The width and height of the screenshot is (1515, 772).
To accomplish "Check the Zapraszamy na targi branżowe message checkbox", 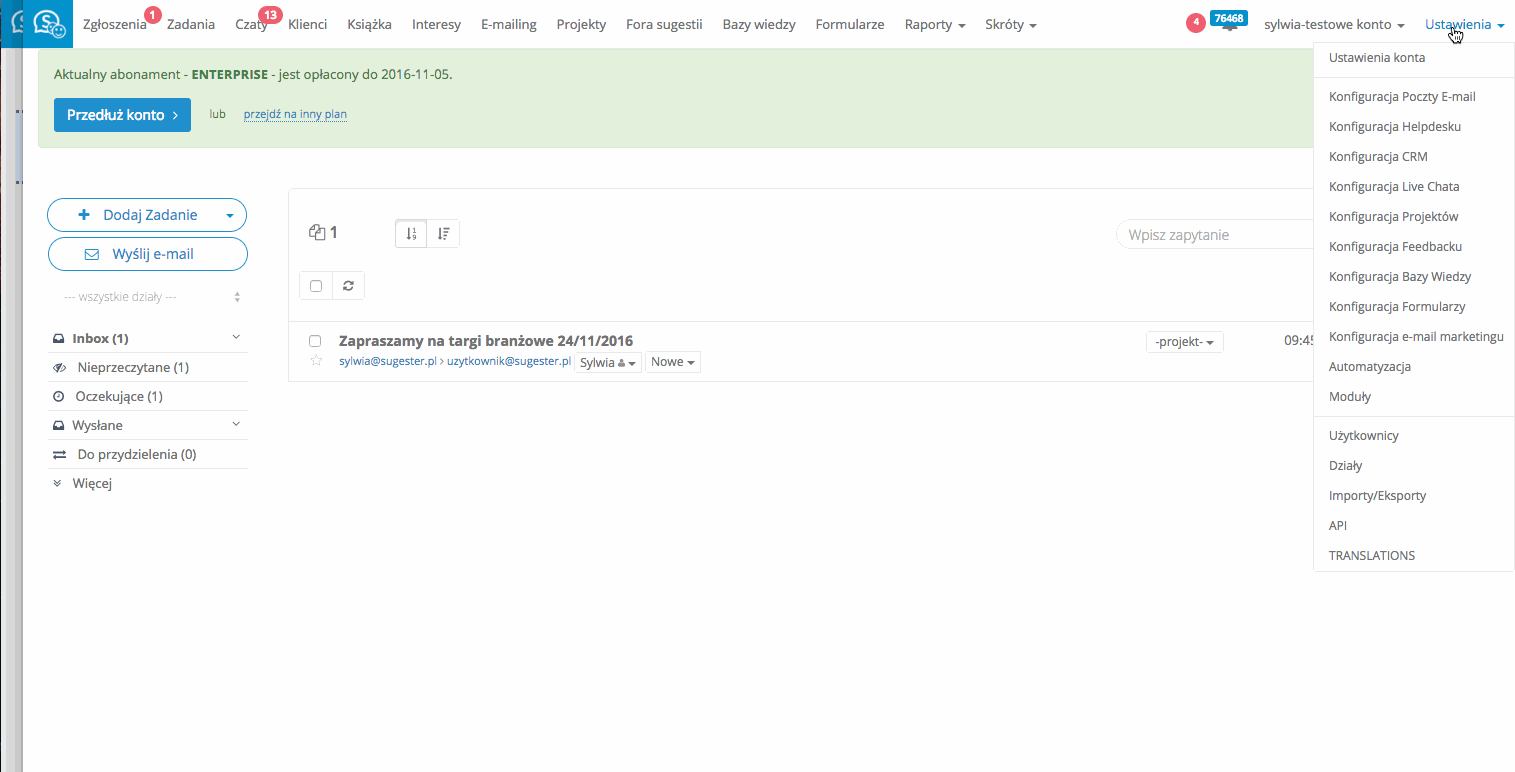I will tap(315, 341).
